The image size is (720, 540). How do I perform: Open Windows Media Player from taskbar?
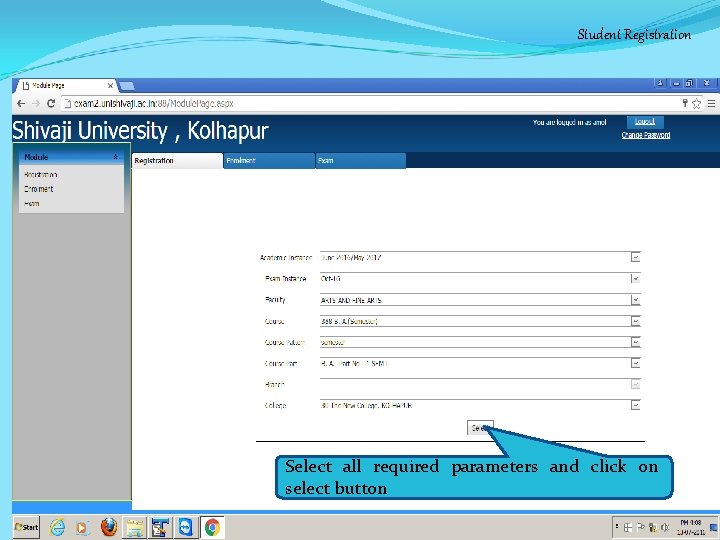click(83, 528)
